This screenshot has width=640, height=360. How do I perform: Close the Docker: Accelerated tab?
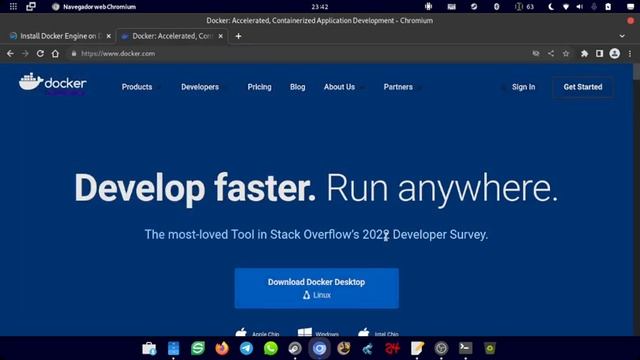220,36
